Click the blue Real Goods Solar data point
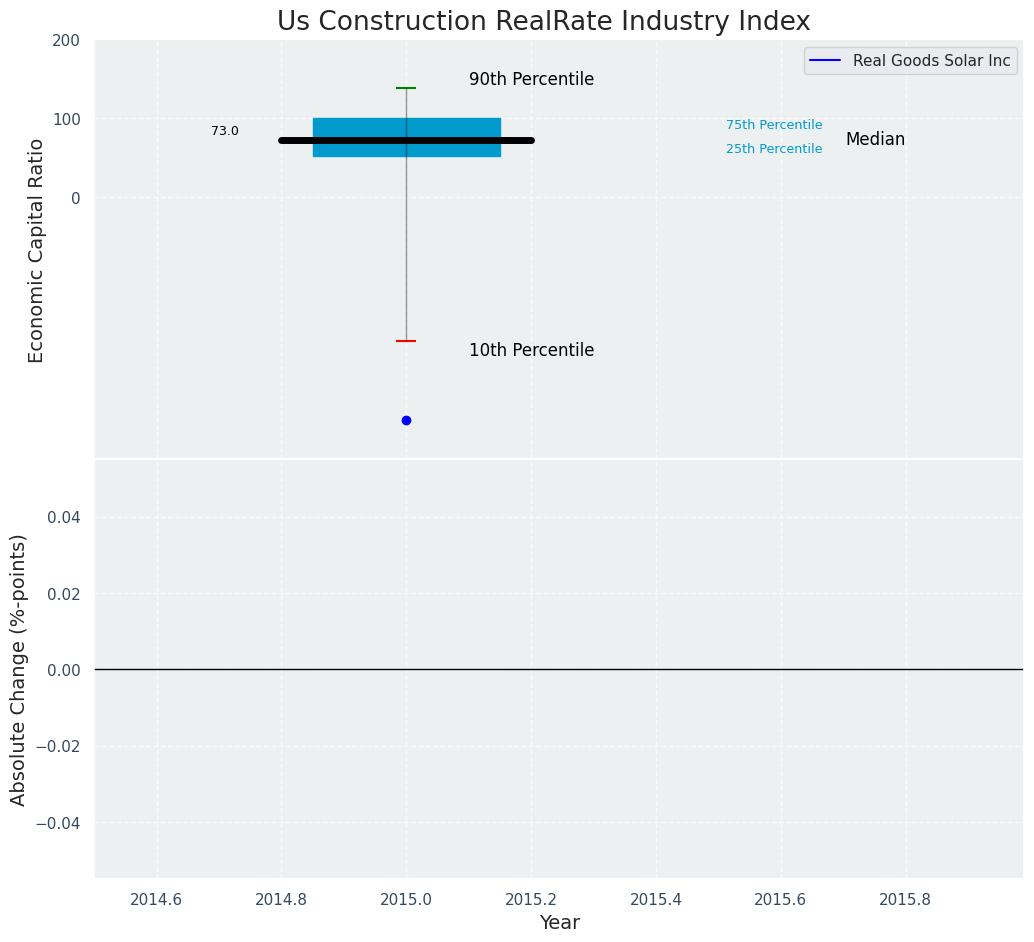1034x942 pixels. pyautogui.click(x=406, y=420)
